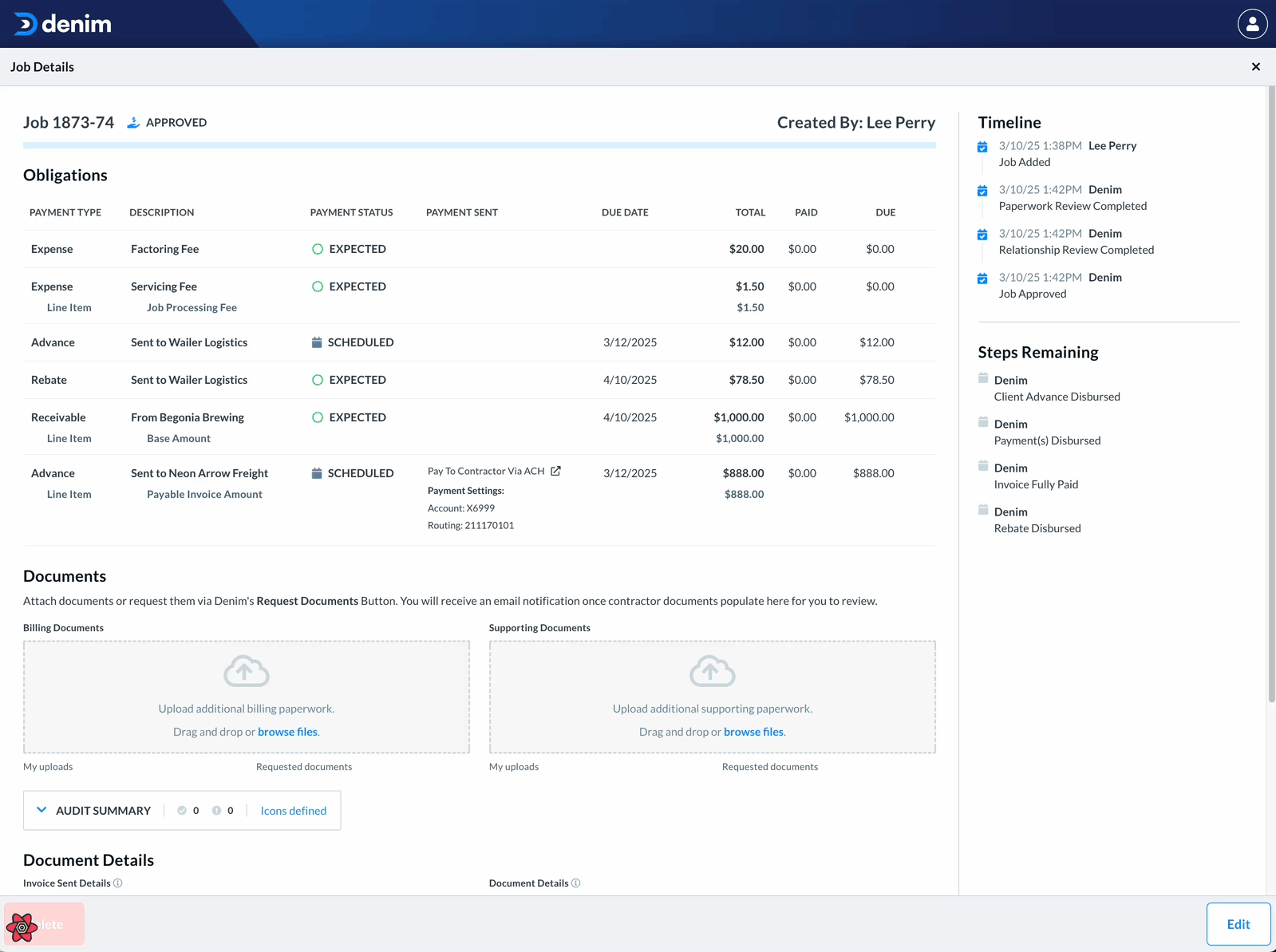Click Account: X6999 text
The width and height of the screenshot is (1276, 952).
pyautogui.click(x=461, y=508)
